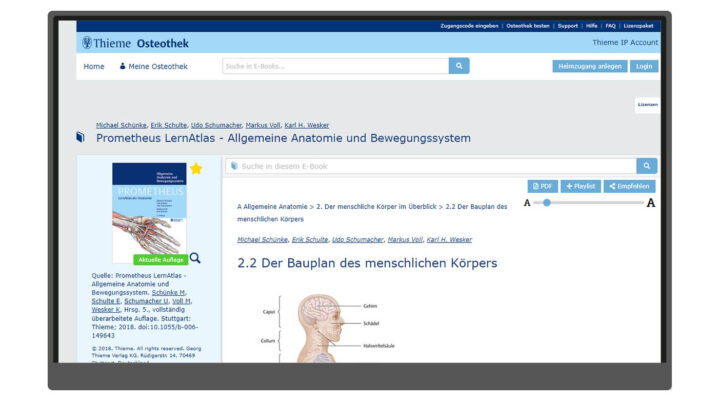Click Wesker K source citation link
The image size is (718, 400).
[106, 310]
